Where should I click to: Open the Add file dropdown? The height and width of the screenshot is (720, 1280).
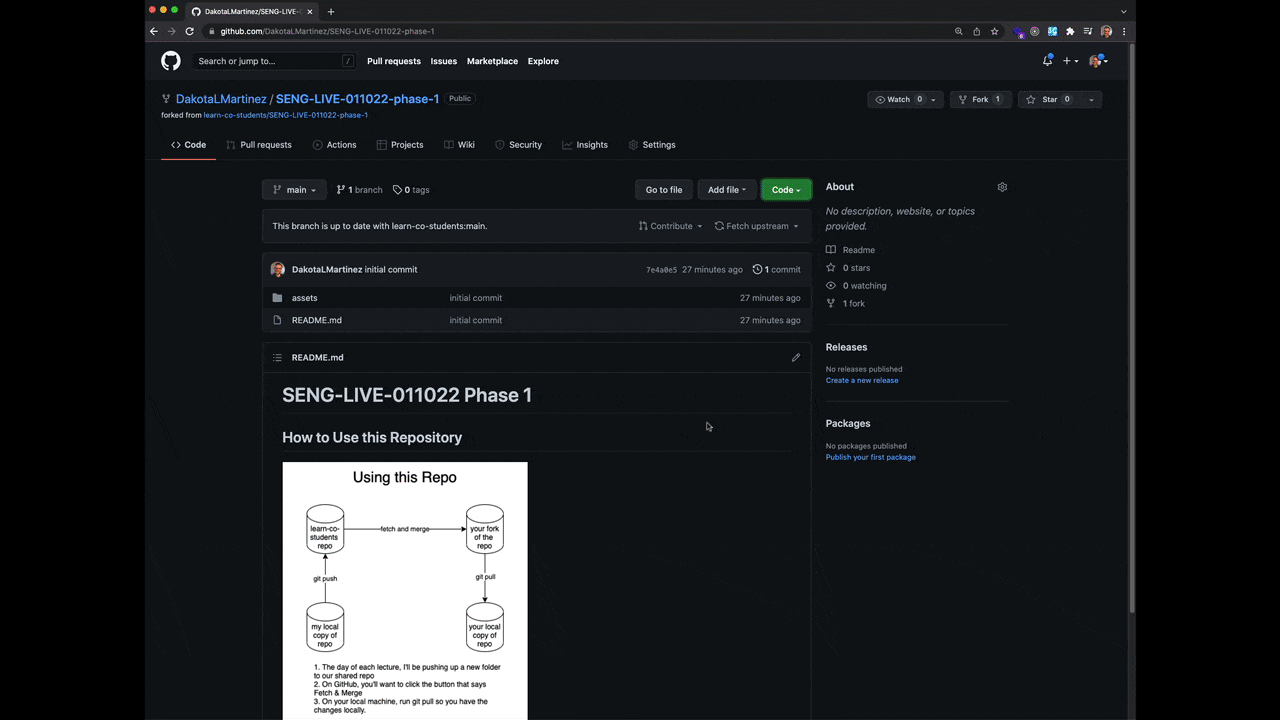coord(726,189)
